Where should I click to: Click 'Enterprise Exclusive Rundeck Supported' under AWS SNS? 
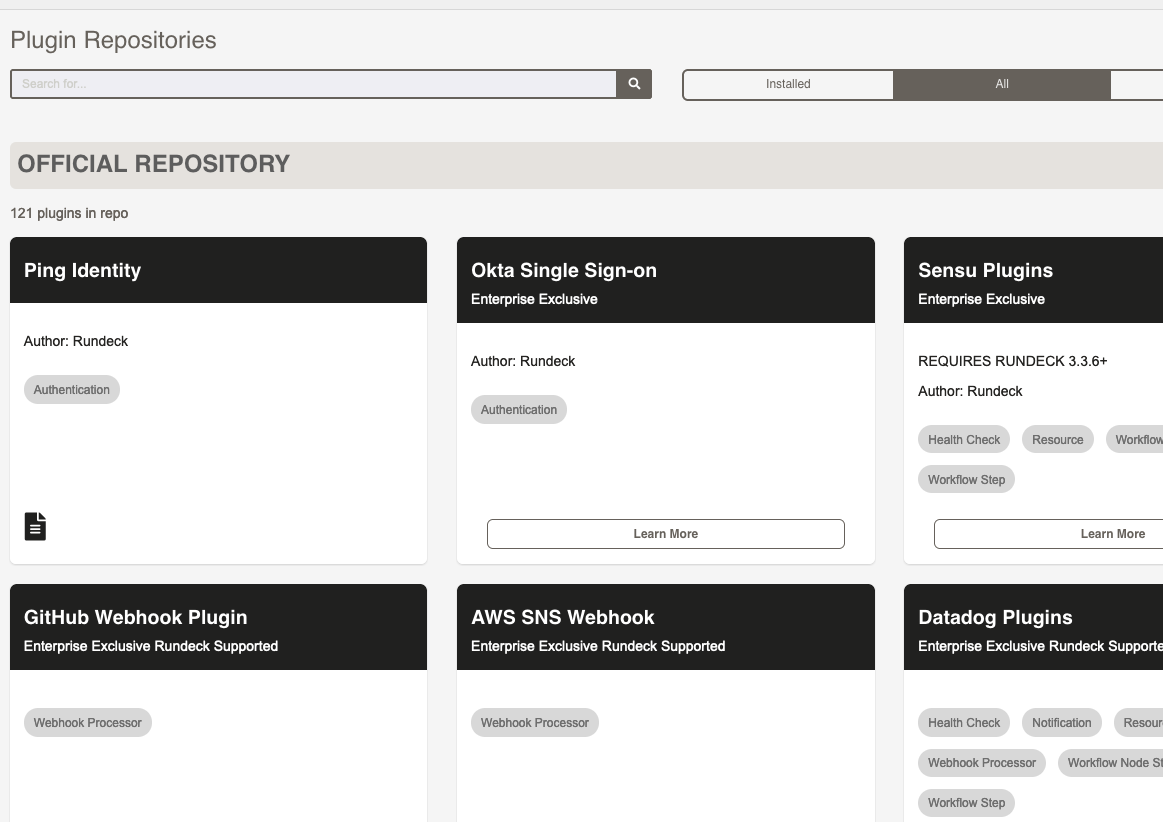(x=598, y=646)
